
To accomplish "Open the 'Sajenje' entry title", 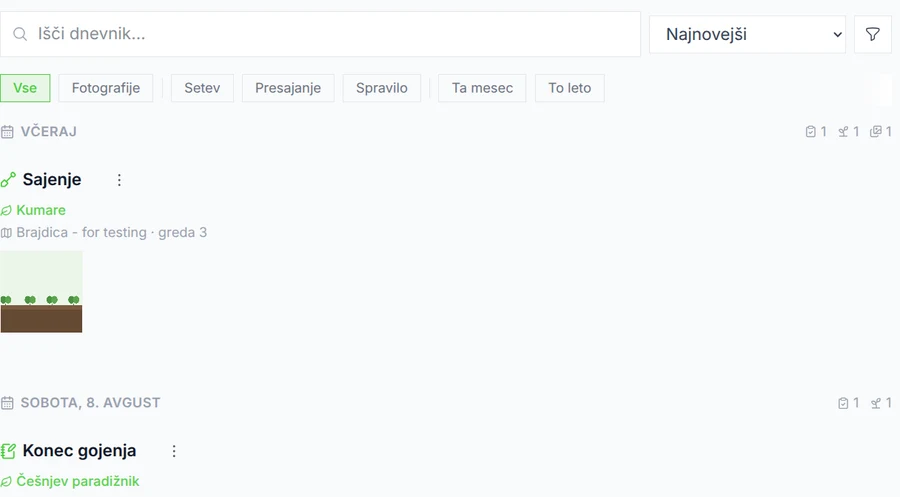I will [52, 180].
